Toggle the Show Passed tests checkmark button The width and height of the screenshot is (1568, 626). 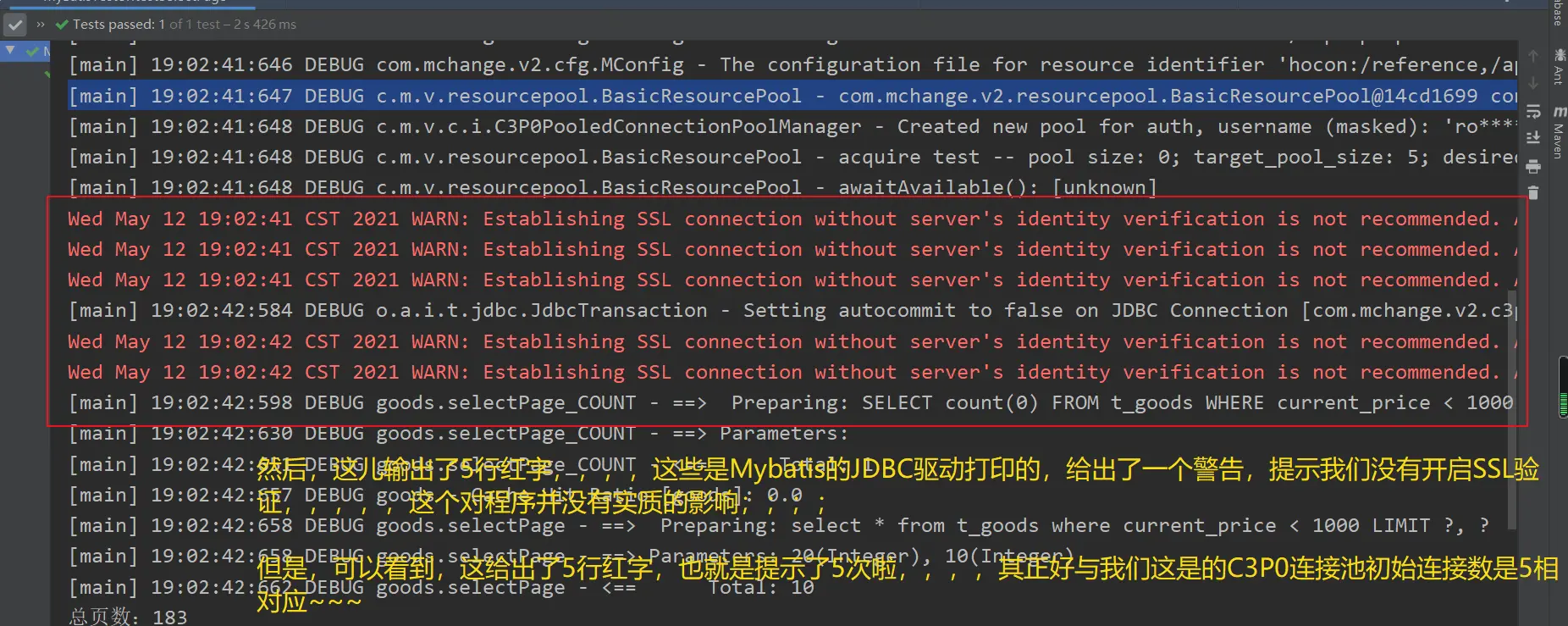pos(15,25)
